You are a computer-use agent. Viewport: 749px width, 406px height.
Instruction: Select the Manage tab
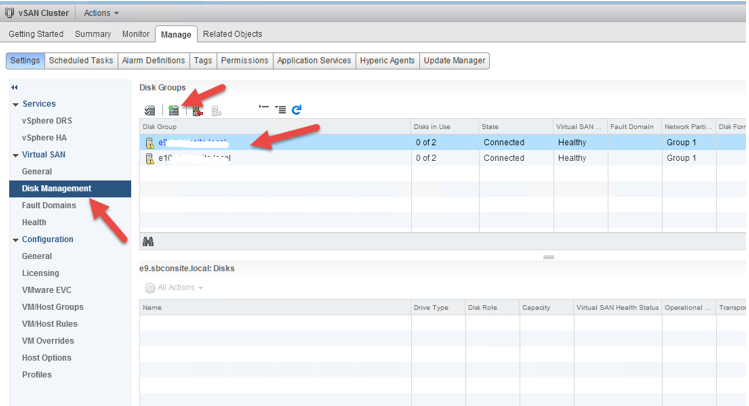pos(176,34)
